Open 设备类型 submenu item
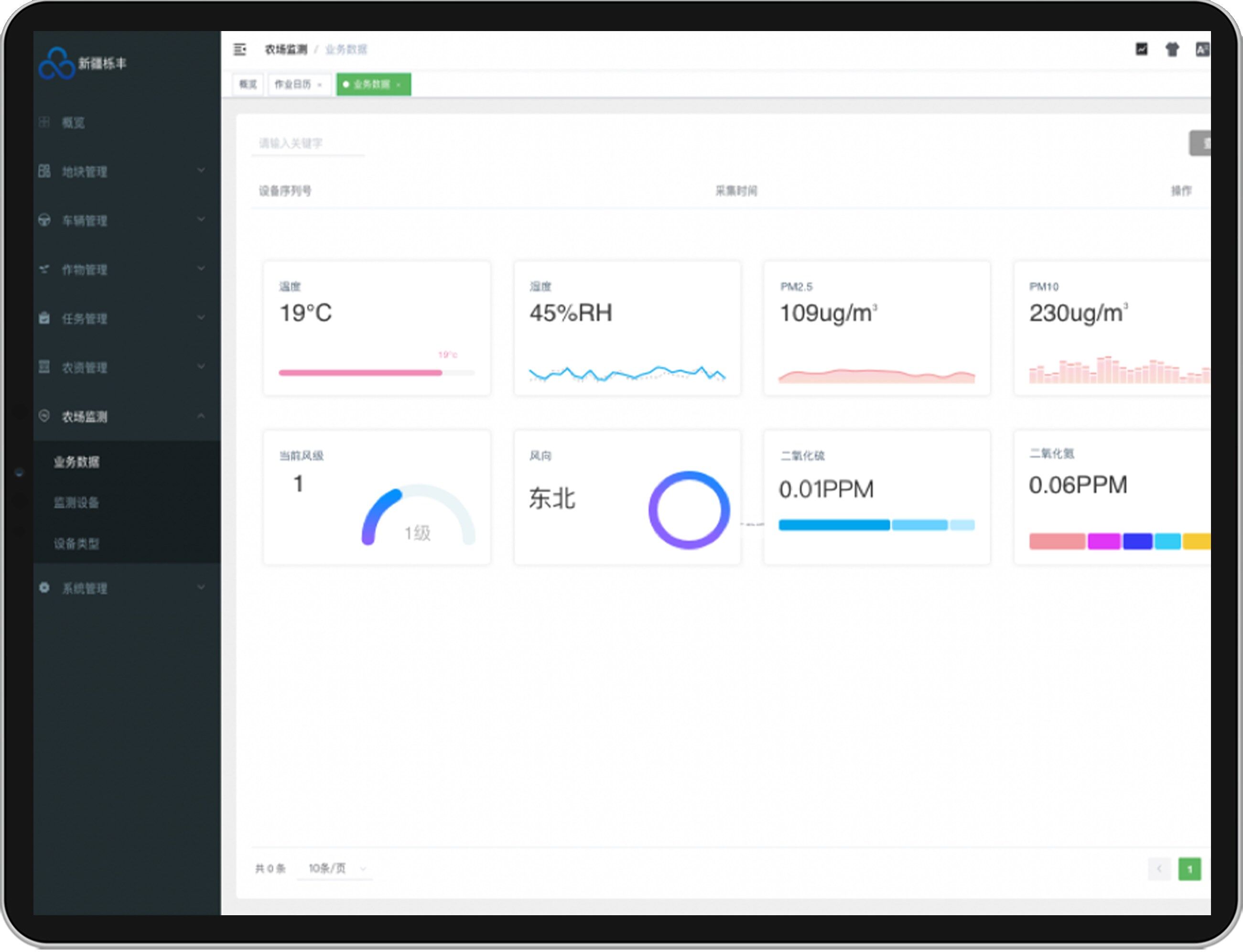1243x952 pixels. coord(76,543)
